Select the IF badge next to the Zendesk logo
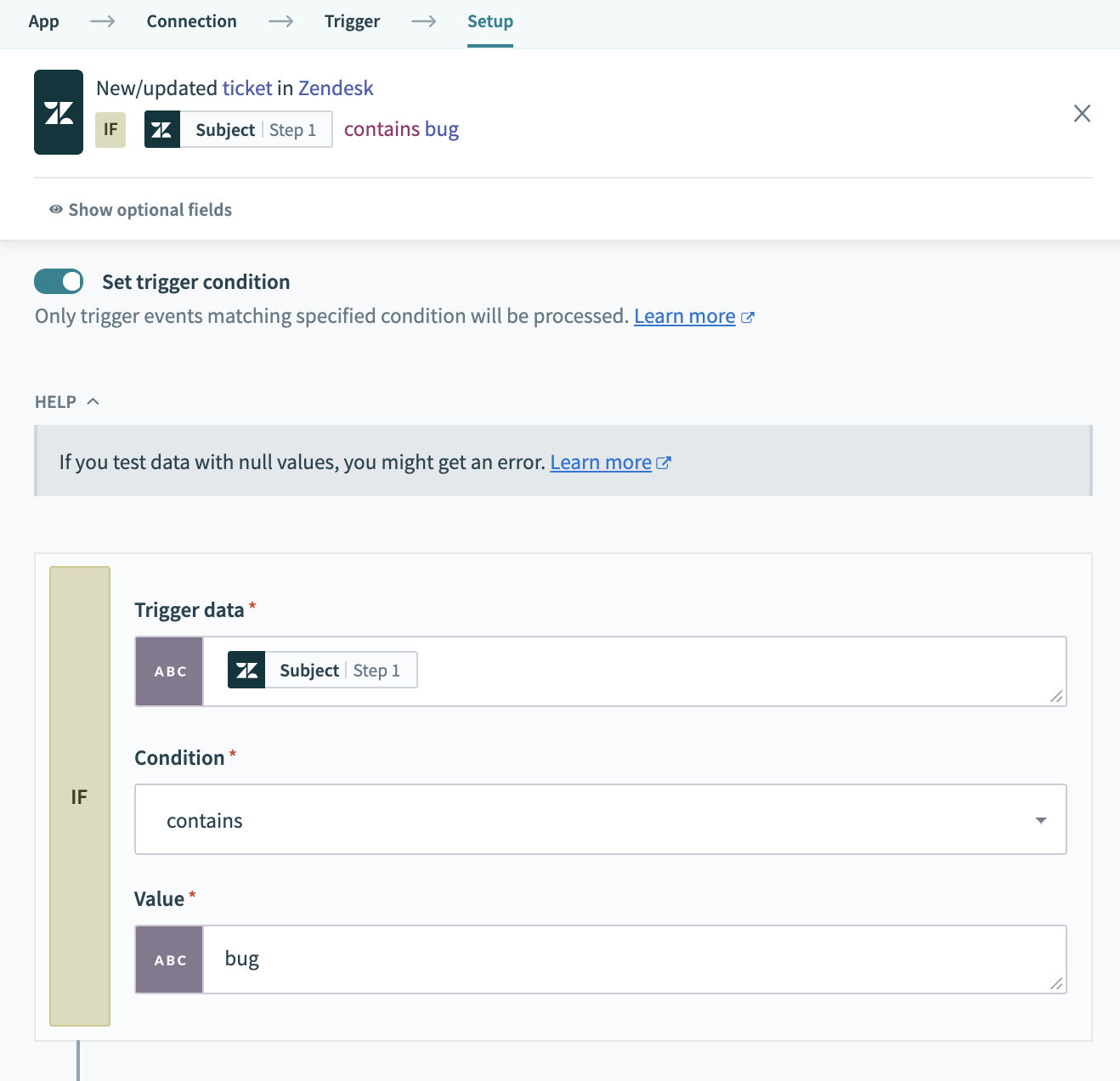The image size is (1120, 1081). click(x=110, y=129)
